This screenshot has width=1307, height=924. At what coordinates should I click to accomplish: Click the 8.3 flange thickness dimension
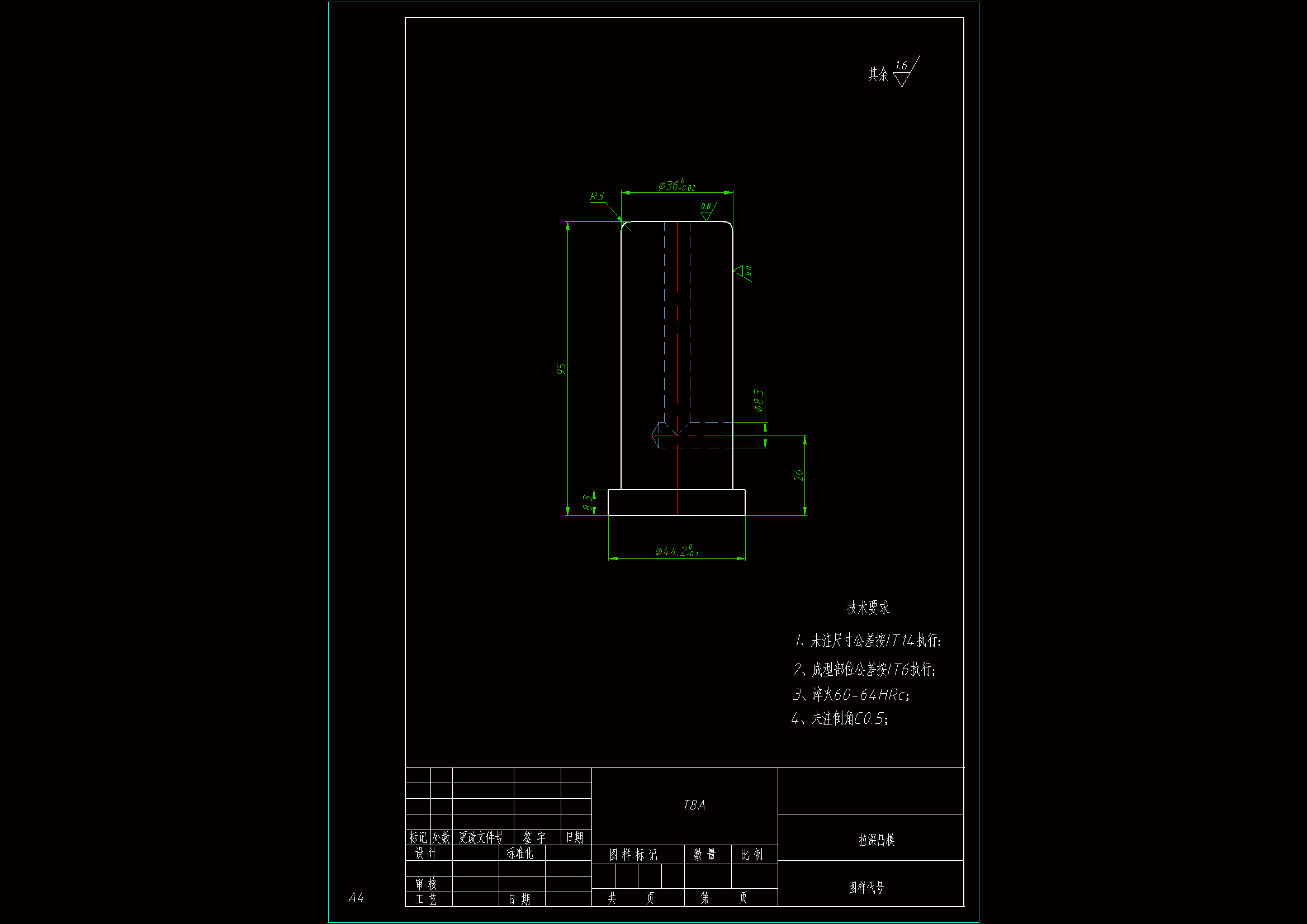pyautogui.click(x=587, y=503)
